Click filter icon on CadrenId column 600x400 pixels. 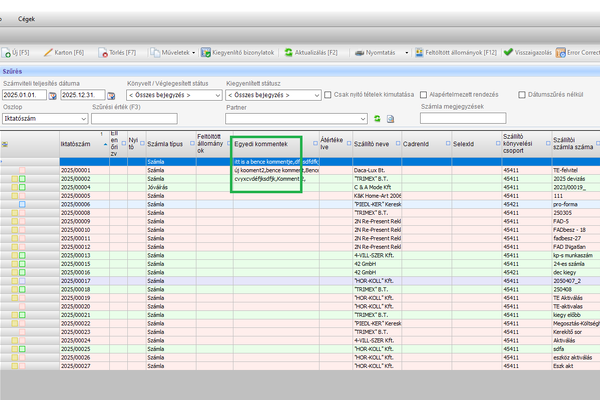[448, 143]
